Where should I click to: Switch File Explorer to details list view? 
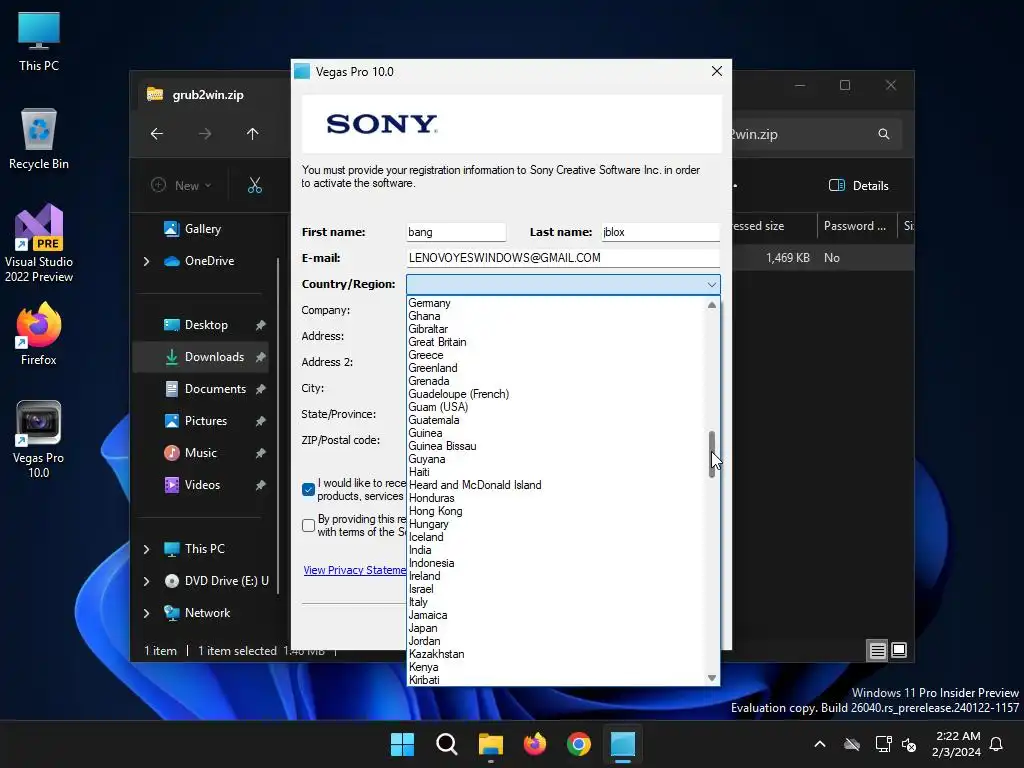point(877,650)
